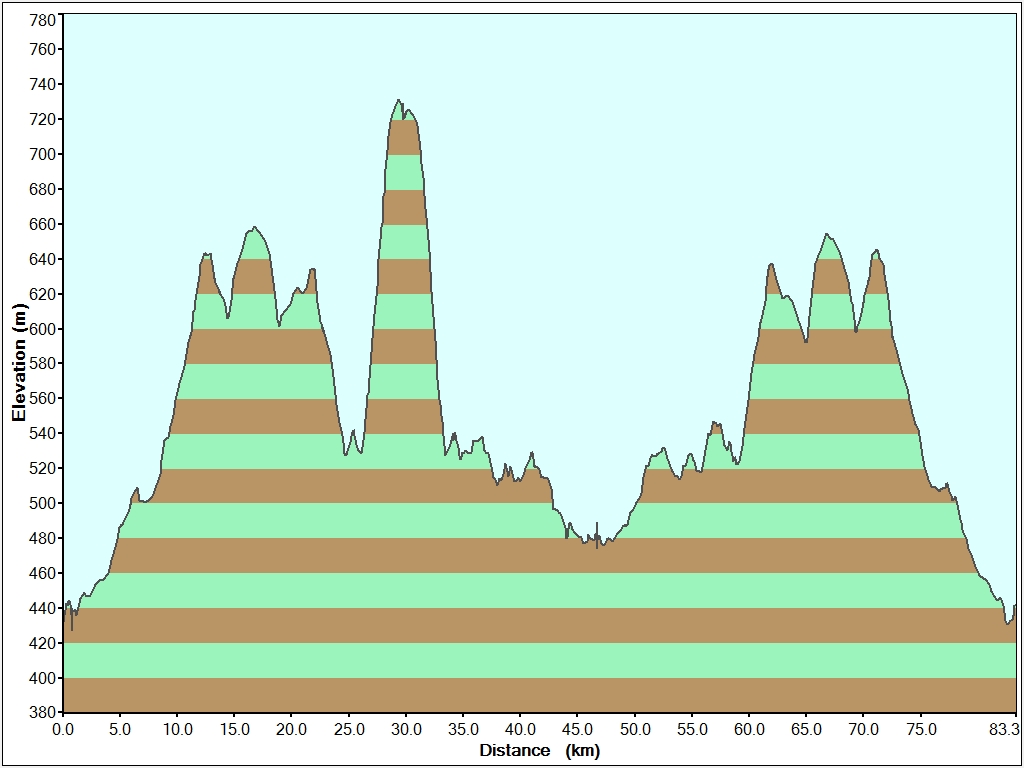The height and width of the screenshot is (768, 1024).
Task: Click the profile dip near 25 km
Action: coord(346,454)
